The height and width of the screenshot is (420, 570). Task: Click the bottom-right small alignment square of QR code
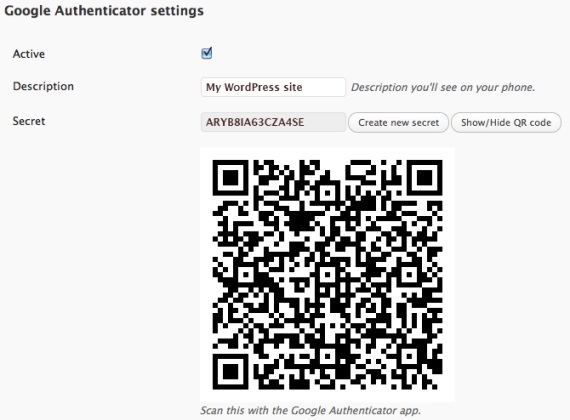[x=409, y=356]
